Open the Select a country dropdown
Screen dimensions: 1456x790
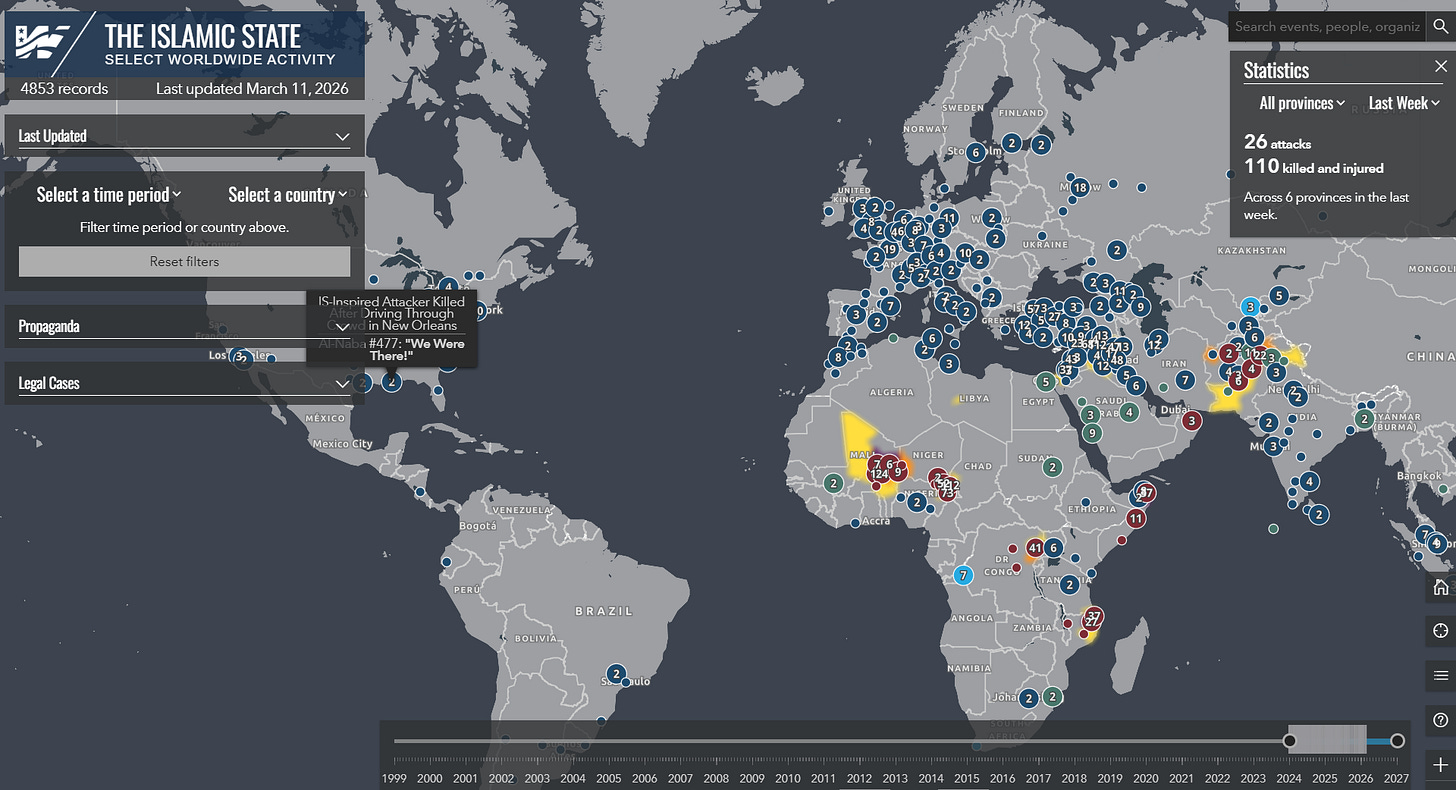287,194
